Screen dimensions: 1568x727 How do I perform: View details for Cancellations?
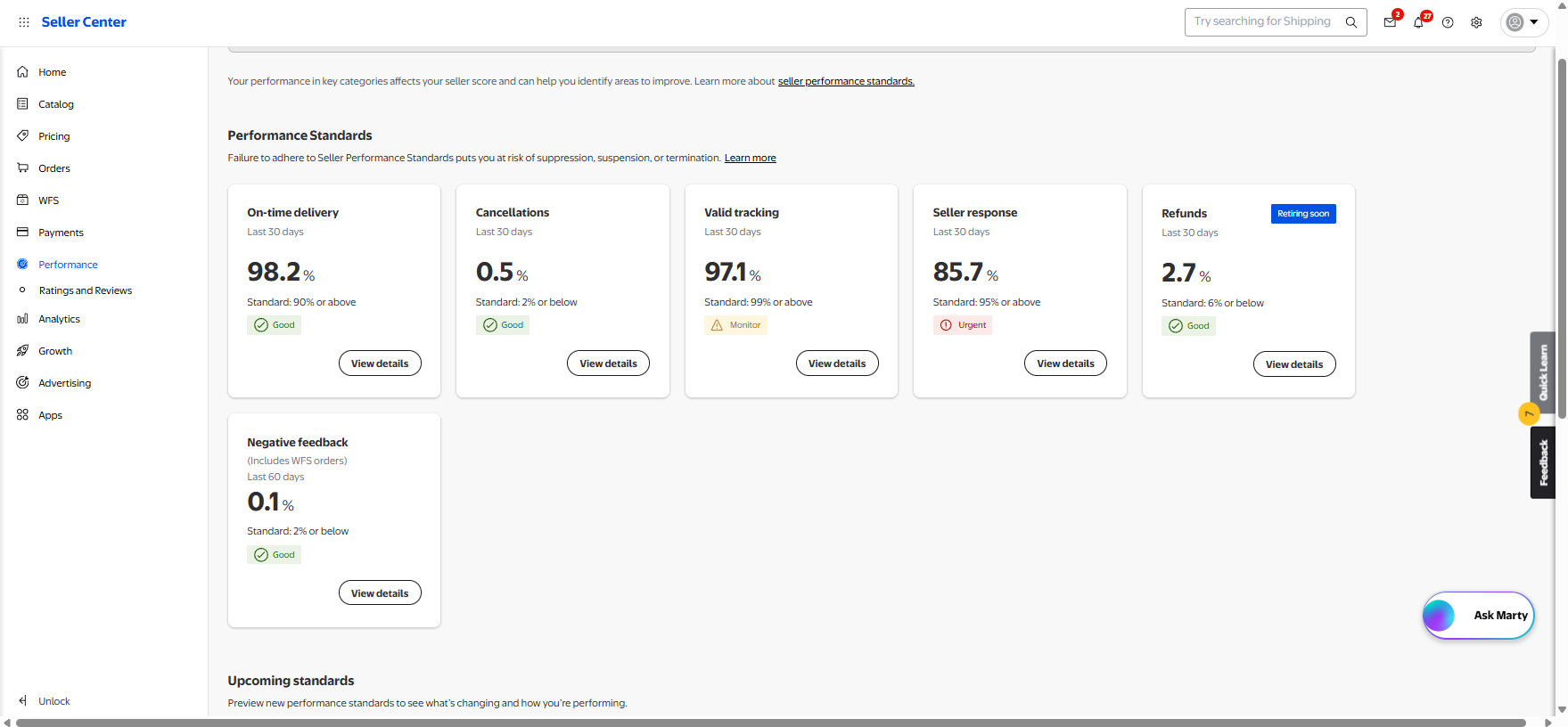[x=608, y=363]
